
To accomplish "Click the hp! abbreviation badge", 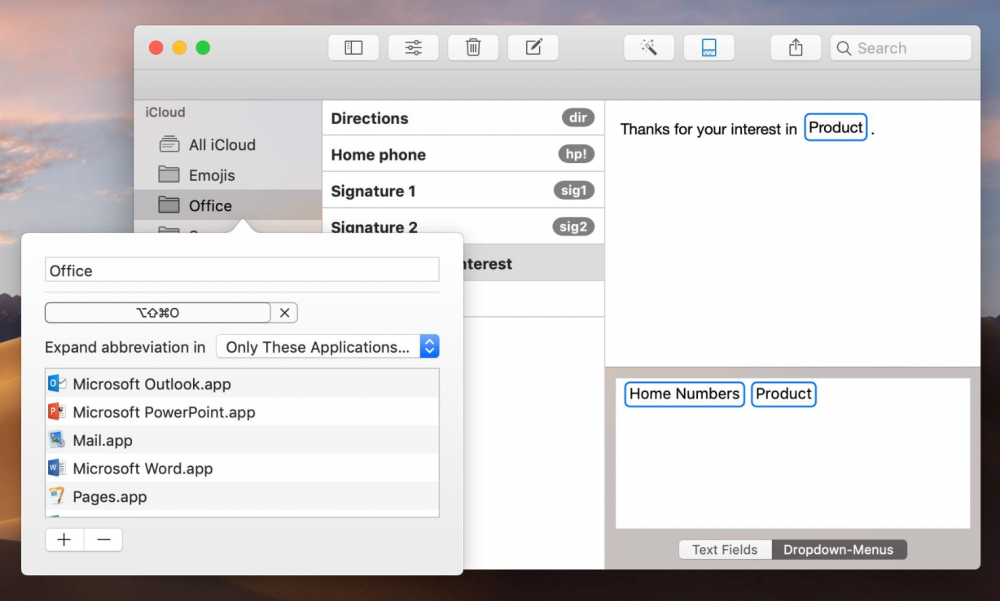I will tap(576, 154).
